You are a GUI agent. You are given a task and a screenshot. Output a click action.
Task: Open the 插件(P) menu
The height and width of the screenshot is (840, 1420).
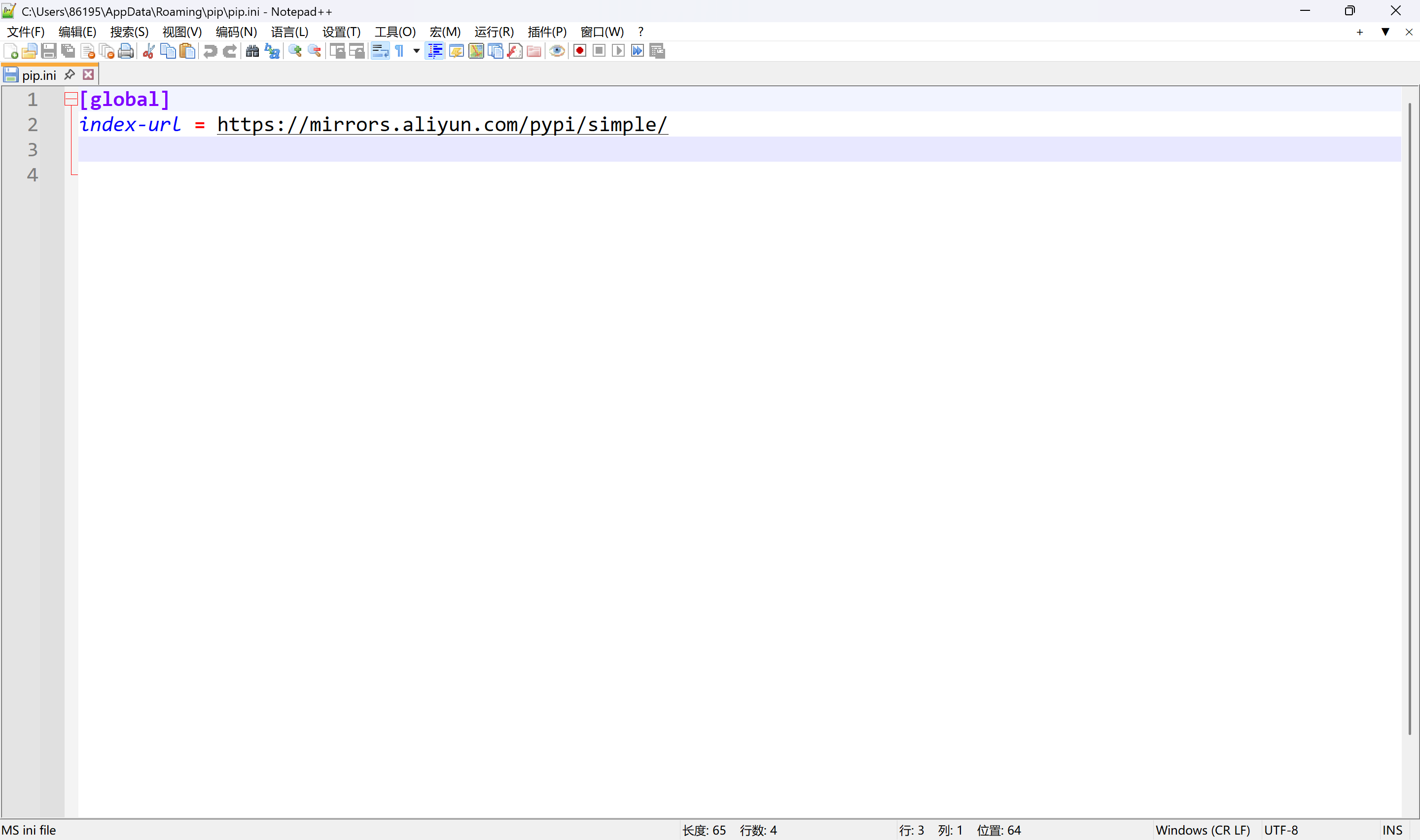click(547, 32)
